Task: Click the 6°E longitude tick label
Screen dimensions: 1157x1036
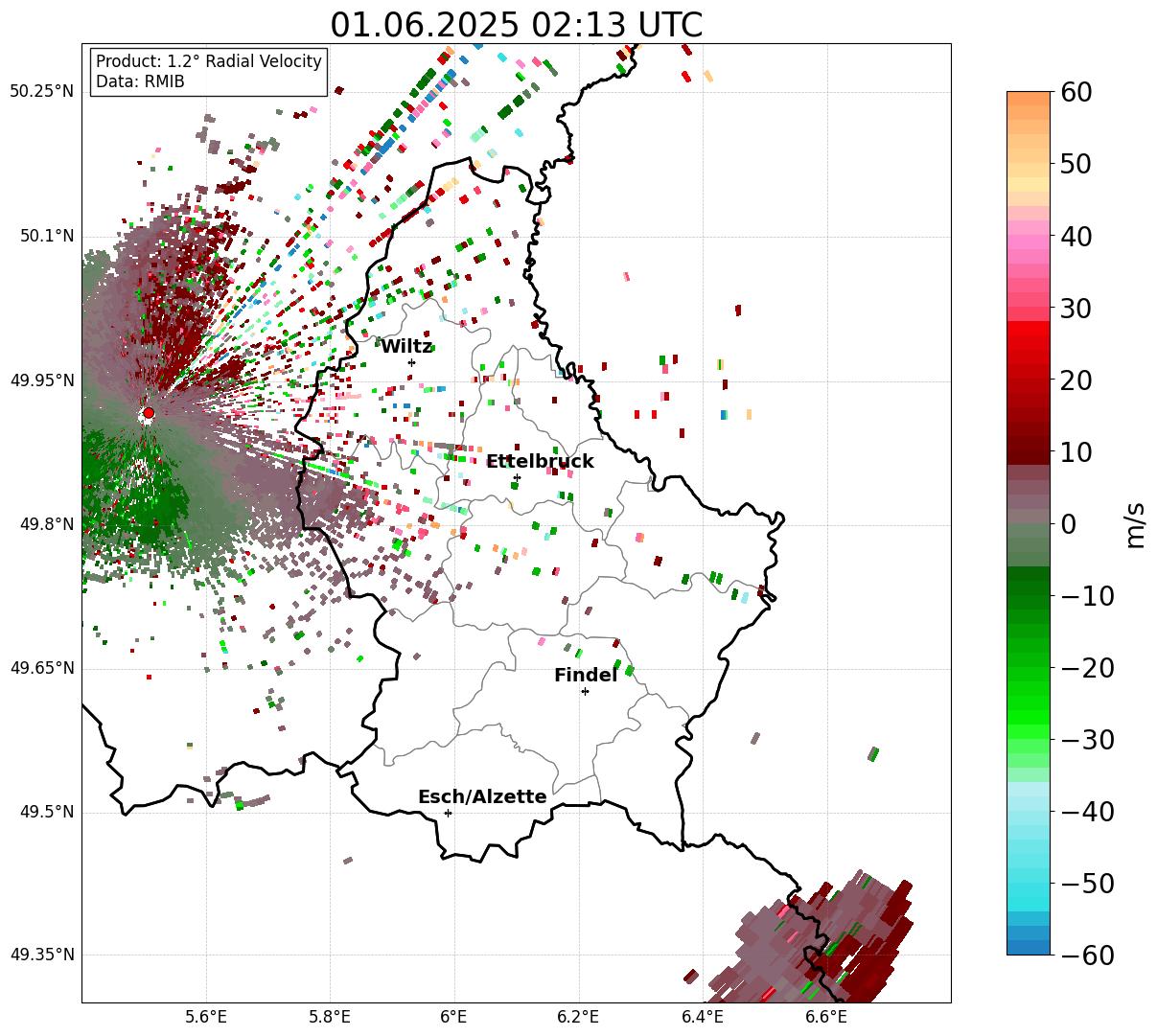Action: 454,1018
